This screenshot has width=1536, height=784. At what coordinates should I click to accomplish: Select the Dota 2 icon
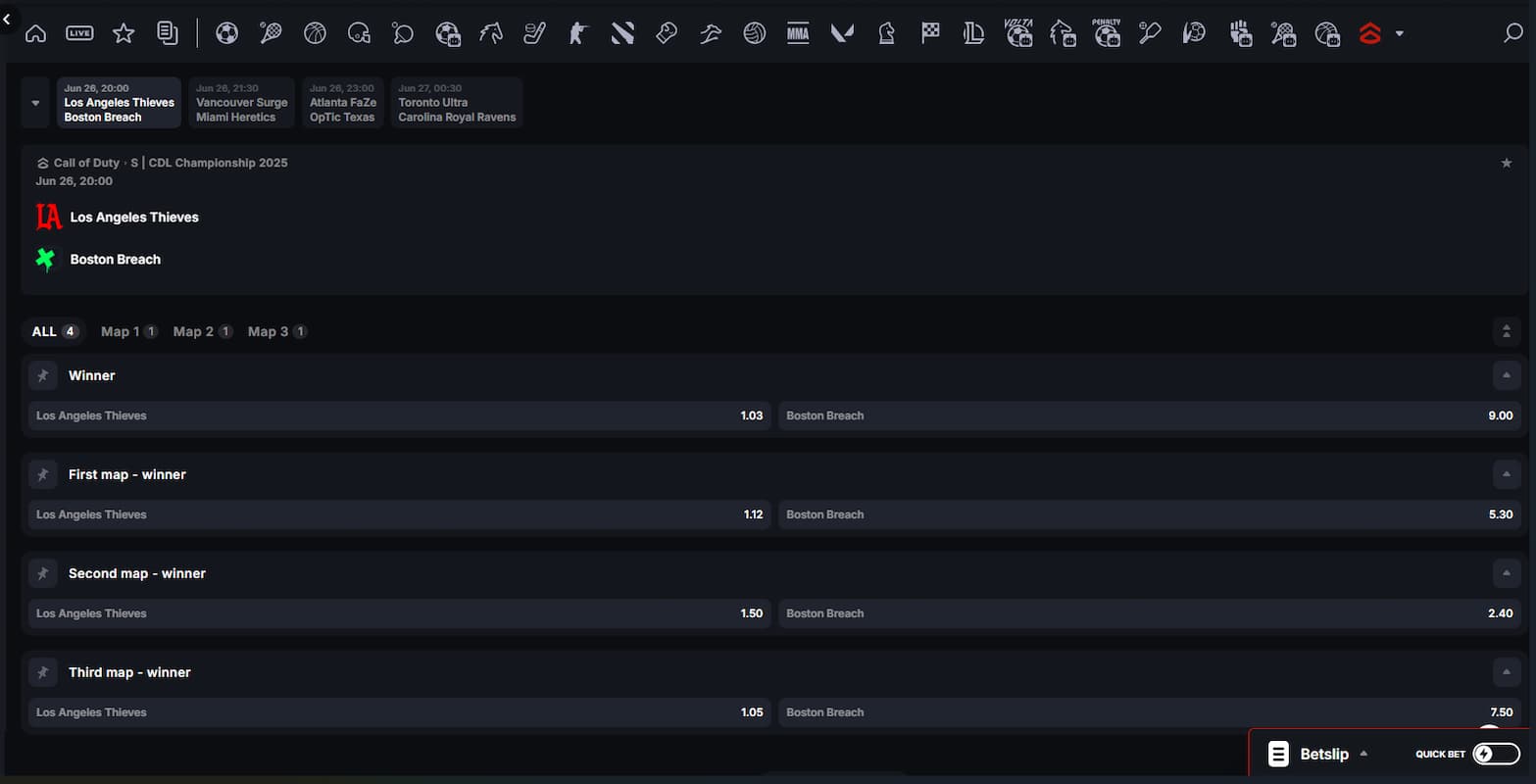(622, 33)
